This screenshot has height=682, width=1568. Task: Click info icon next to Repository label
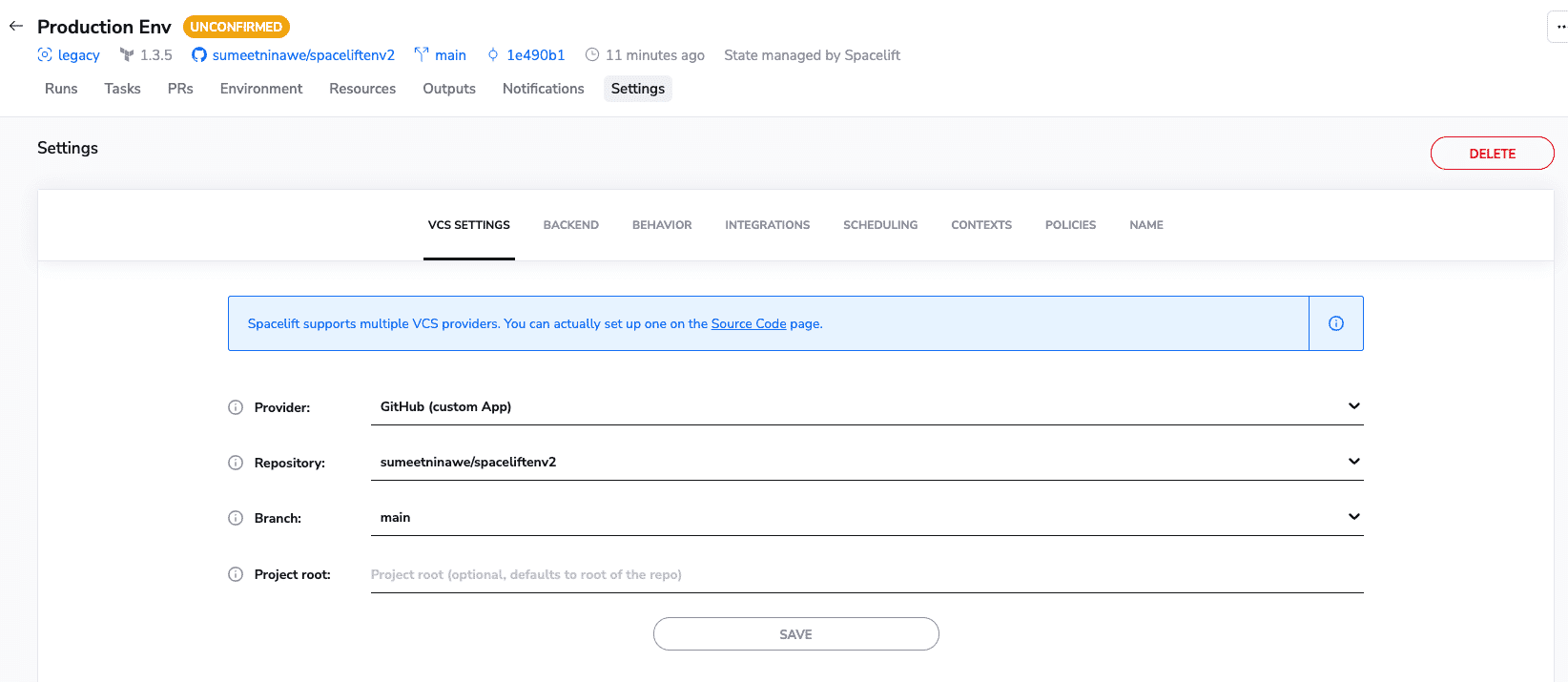tap(236, 463)
